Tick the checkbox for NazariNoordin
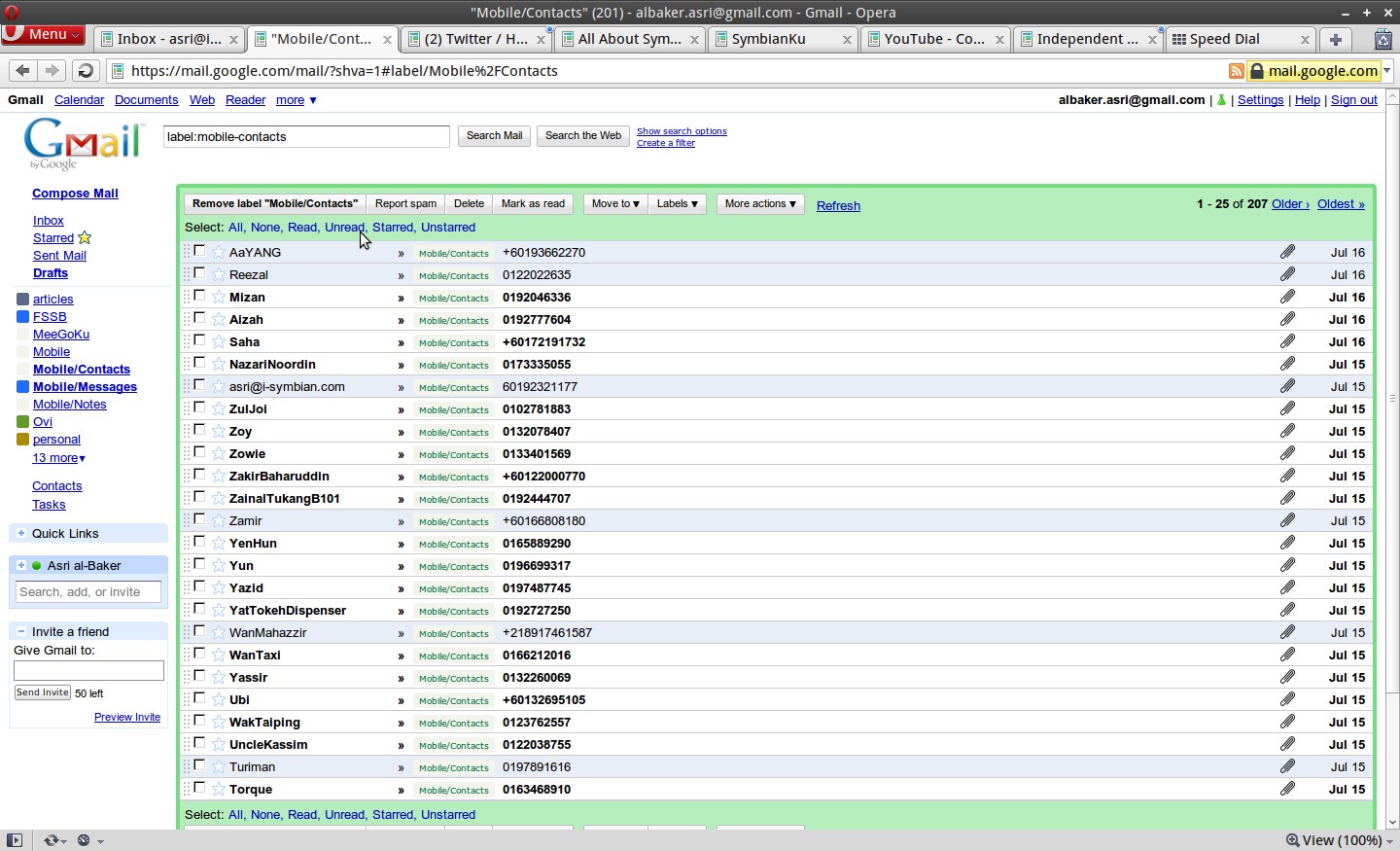This screenshot has height=851, width=1400. (x=199, y=363)
